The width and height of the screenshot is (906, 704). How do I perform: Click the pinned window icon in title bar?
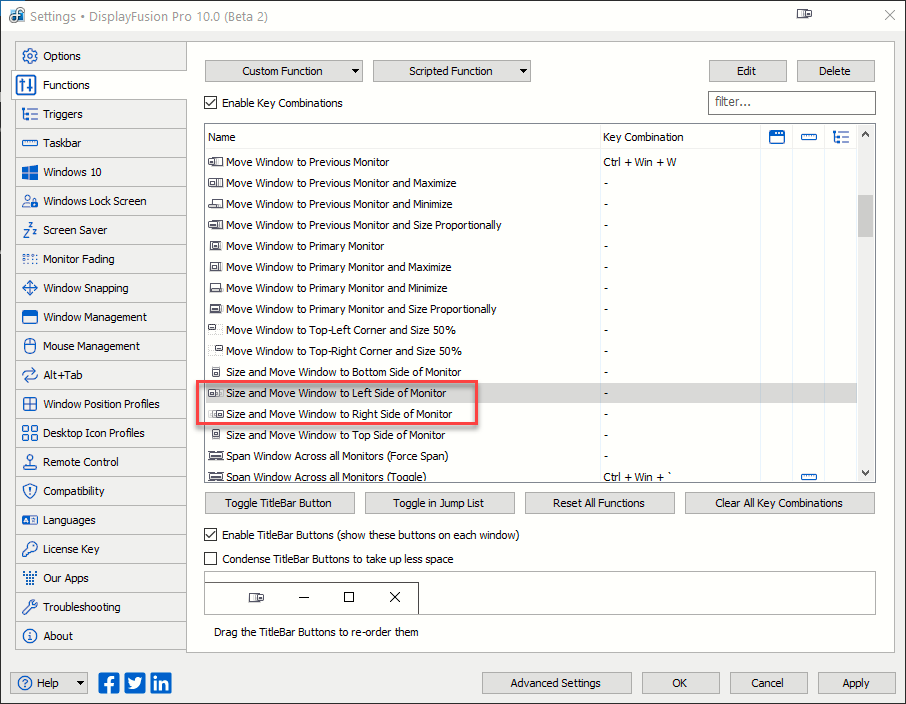[805, 14]
